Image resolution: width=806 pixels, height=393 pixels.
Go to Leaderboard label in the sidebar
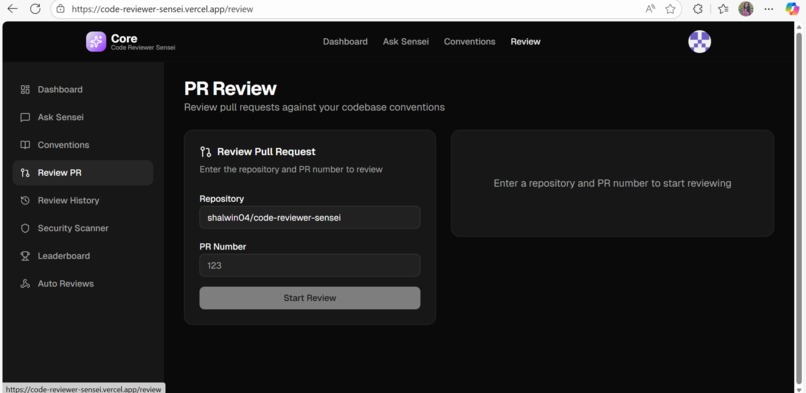click(64, 256)
